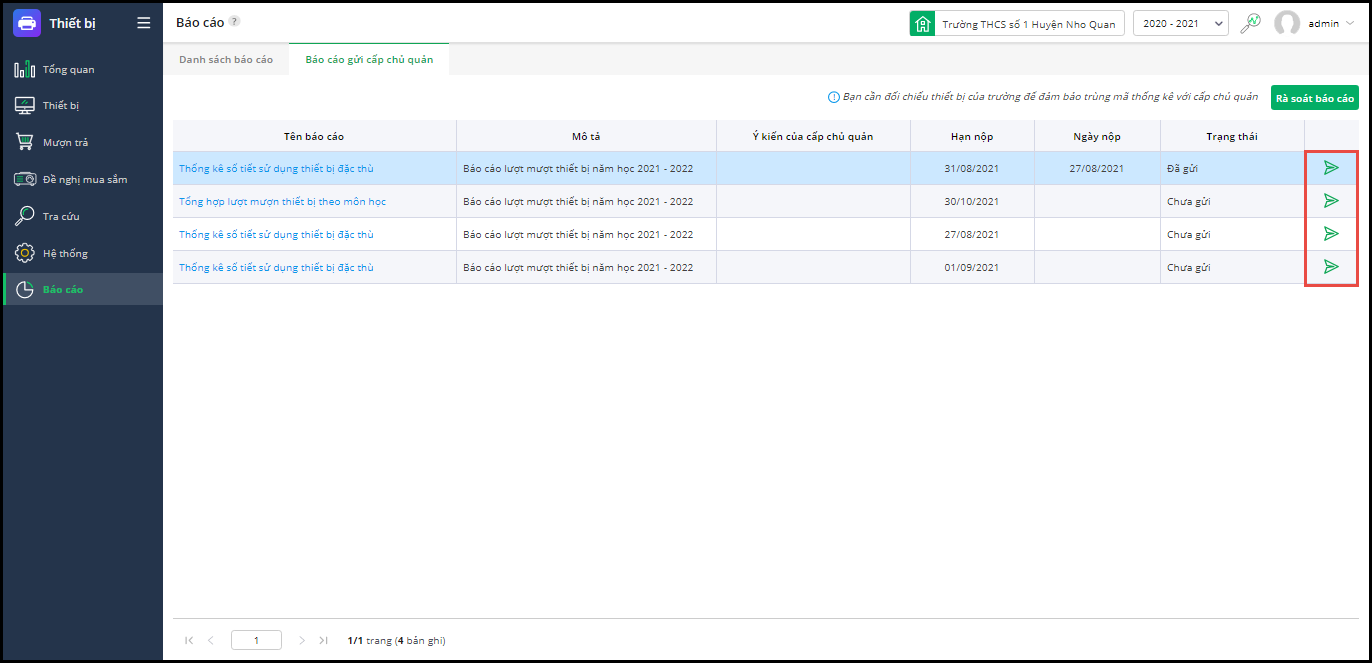This screenshot has width=1372, height=663.
Task: Open Thiết bị sidebar menu item
Action: point(82,105)
